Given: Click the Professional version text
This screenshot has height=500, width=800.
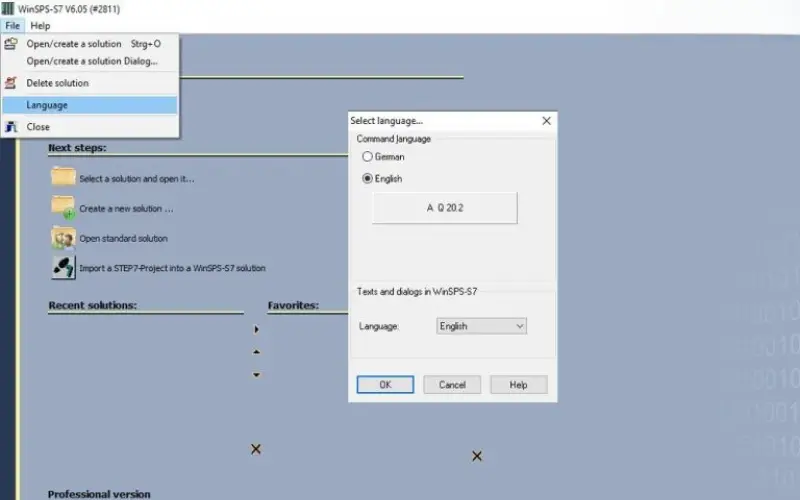Looking at the screenshot, I should tap(99, 494).
